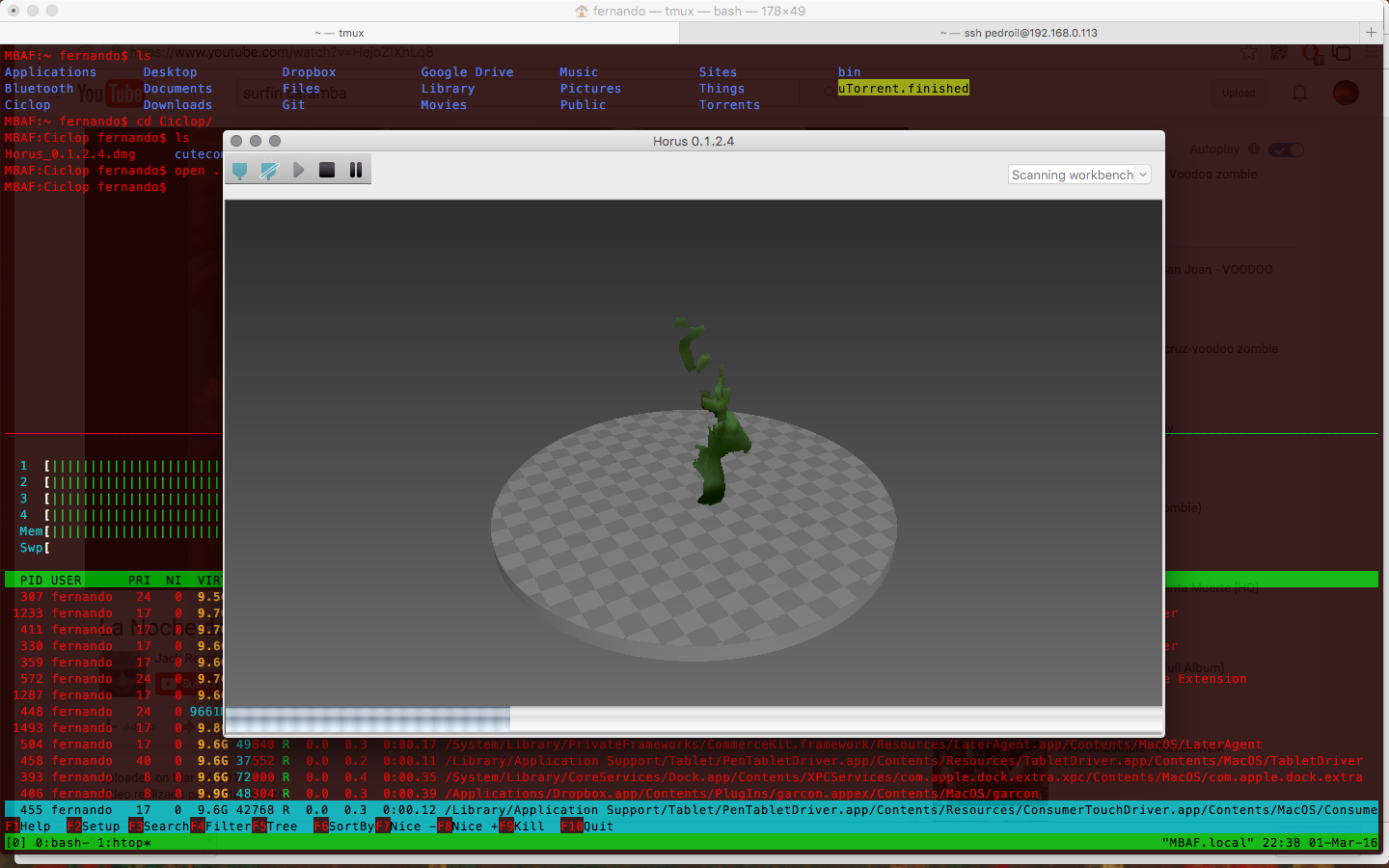Click the QR code extension icon in background browser
Screen dimensions: 1389x868
coord(1279,52)
